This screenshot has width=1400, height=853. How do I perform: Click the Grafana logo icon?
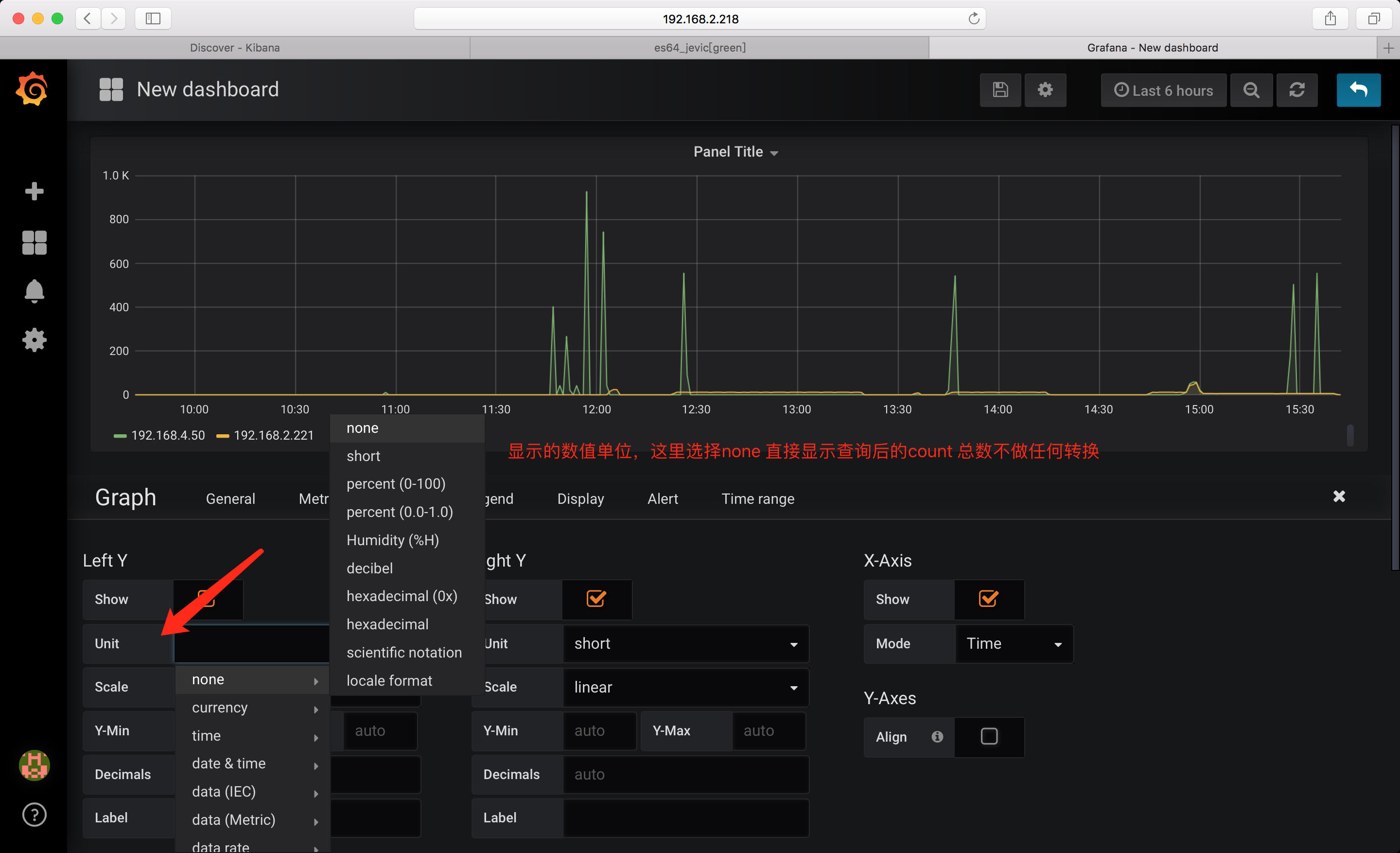tap(33, 89)
